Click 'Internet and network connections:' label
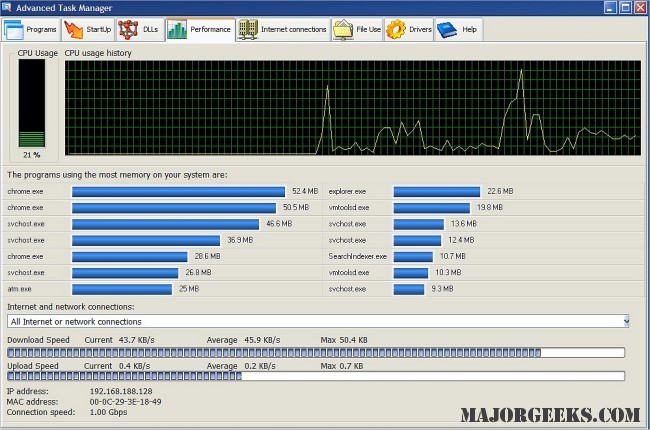Viewport: 650px width, 430px height. pos(70,307)
